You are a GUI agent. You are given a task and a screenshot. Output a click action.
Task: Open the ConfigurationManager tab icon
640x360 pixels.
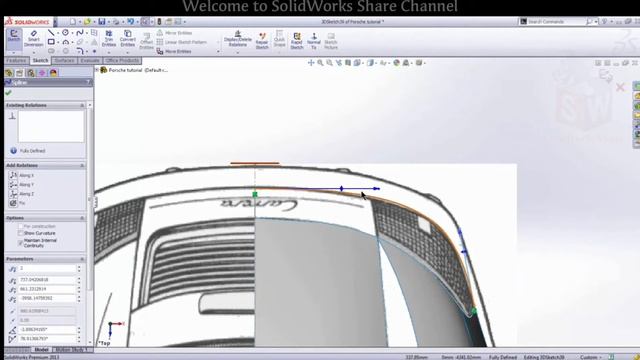point(31,73)
